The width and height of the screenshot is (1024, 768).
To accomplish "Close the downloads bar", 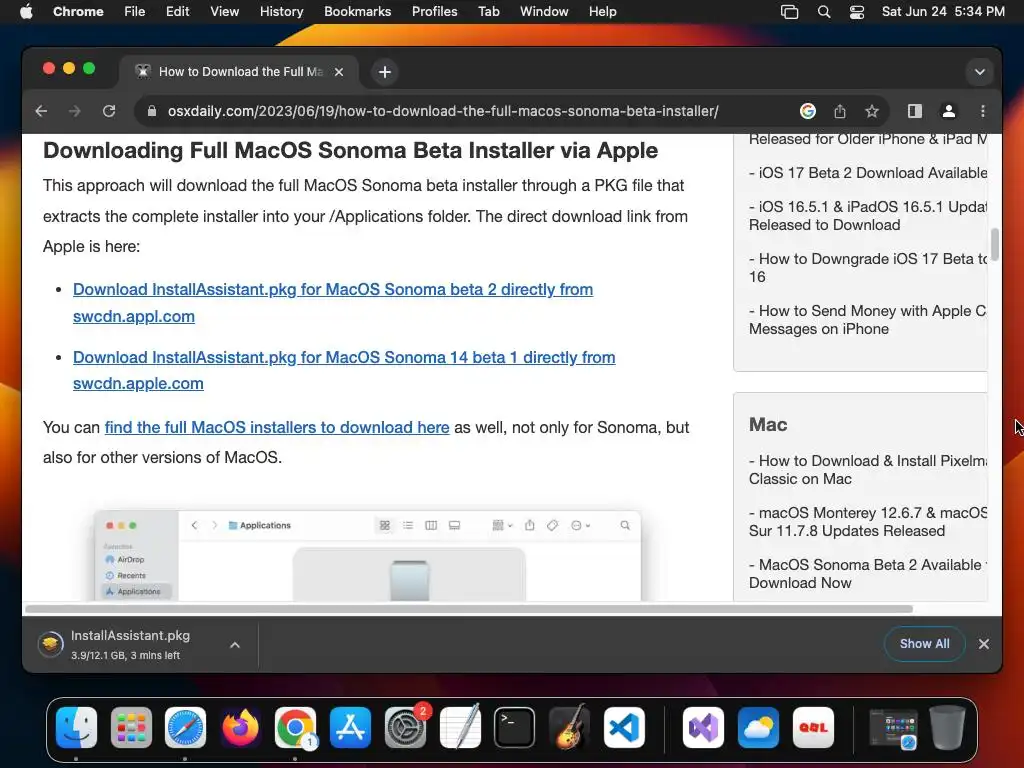I will click(x=984, y=644).
